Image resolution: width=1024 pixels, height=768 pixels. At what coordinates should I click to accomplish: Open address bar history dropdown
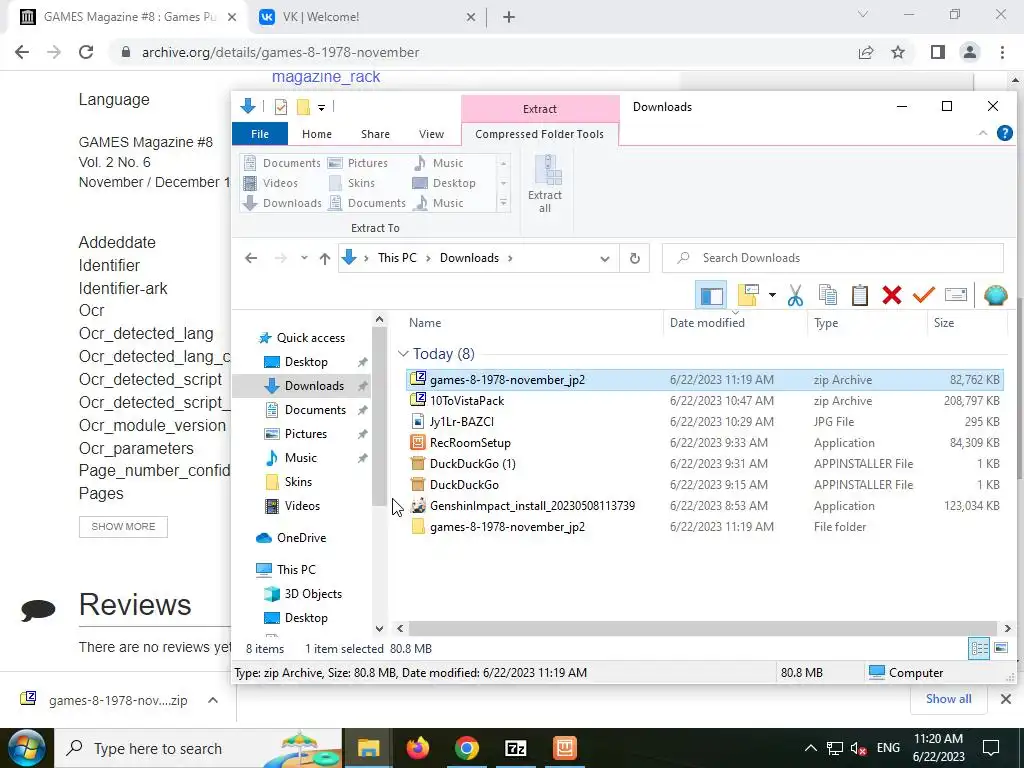(x=605, y=258)
